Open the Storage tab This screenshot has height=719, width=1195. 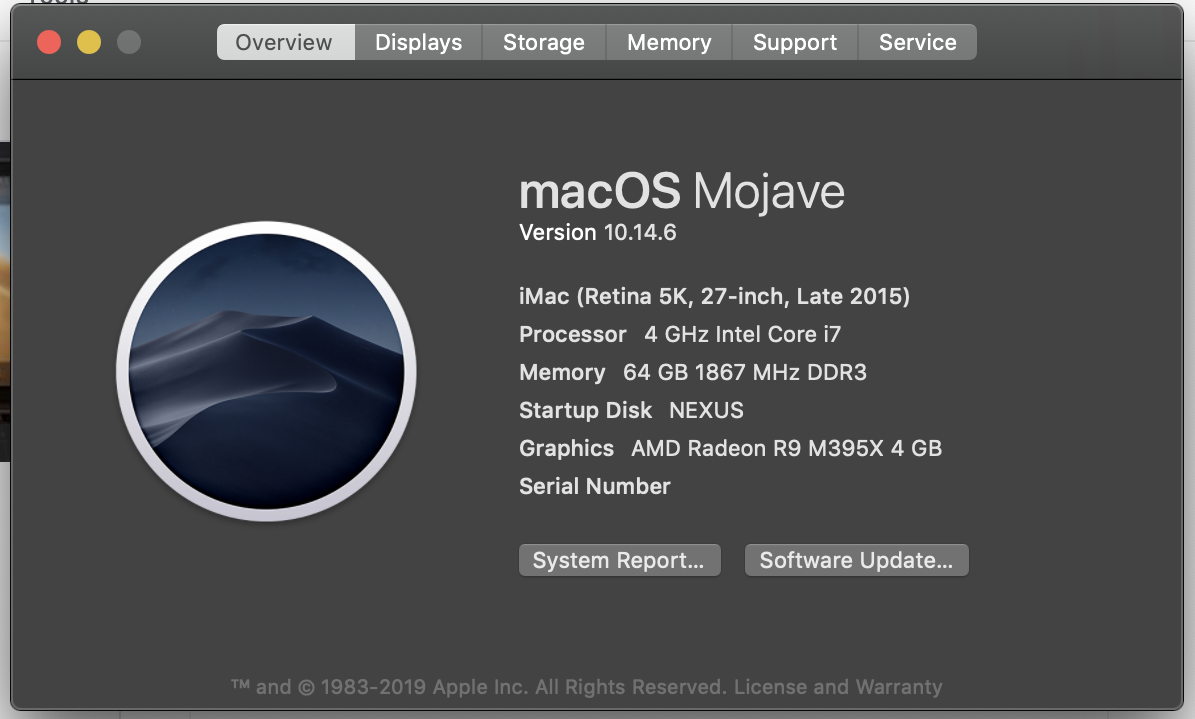(x=543, y=42)
